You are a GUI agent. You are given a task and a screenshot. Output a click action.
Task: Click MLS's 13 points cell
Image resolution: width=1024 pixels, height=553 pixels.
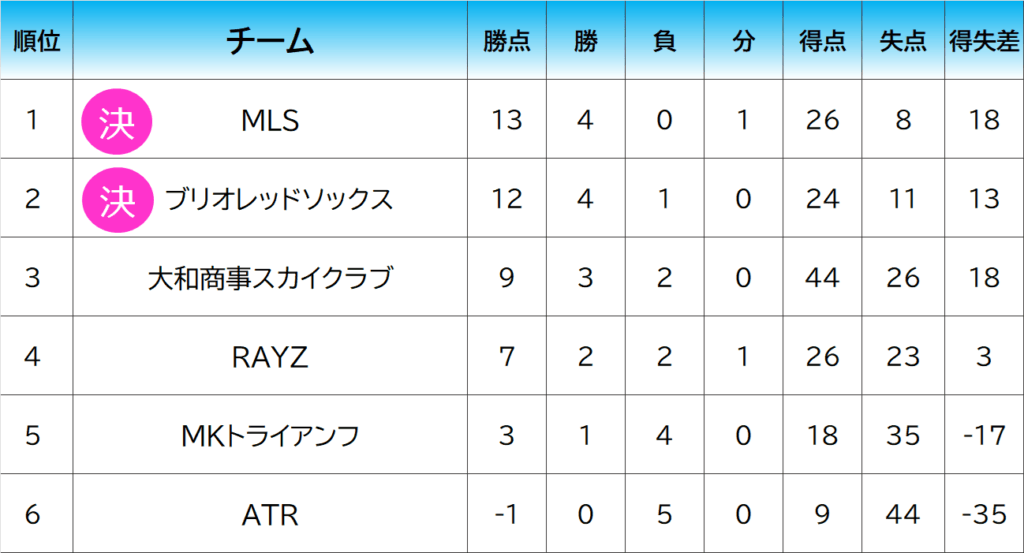(x=507, y=121)
